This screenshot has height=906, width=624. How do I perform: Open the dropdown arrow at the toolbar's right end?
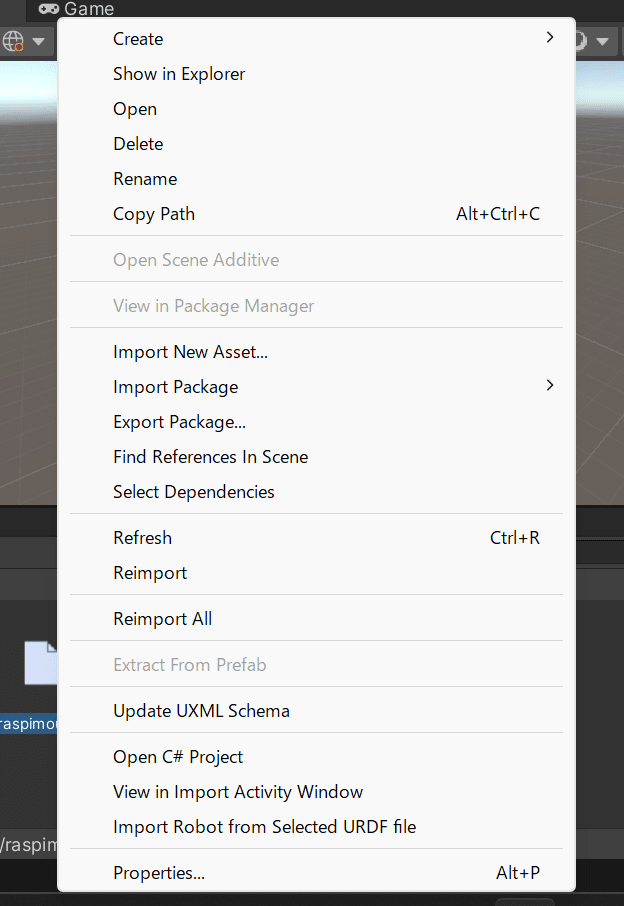(x=602, y=42)
